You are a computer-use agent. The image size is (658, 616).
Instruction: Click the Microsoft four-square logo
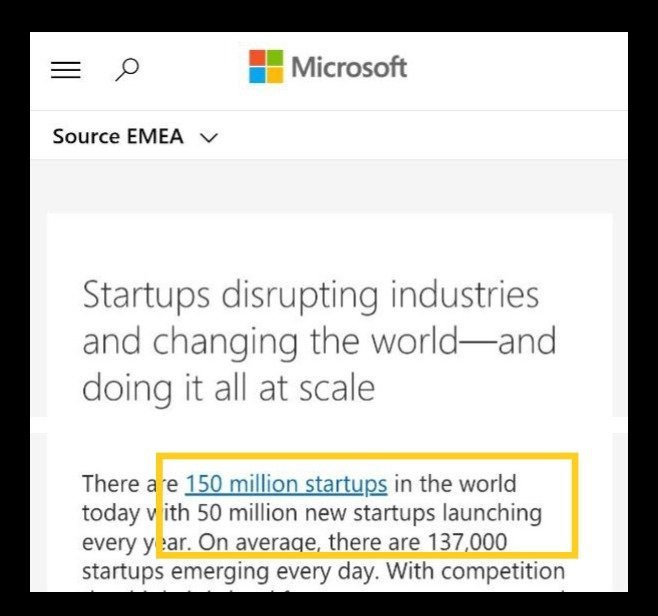point(266,67)
